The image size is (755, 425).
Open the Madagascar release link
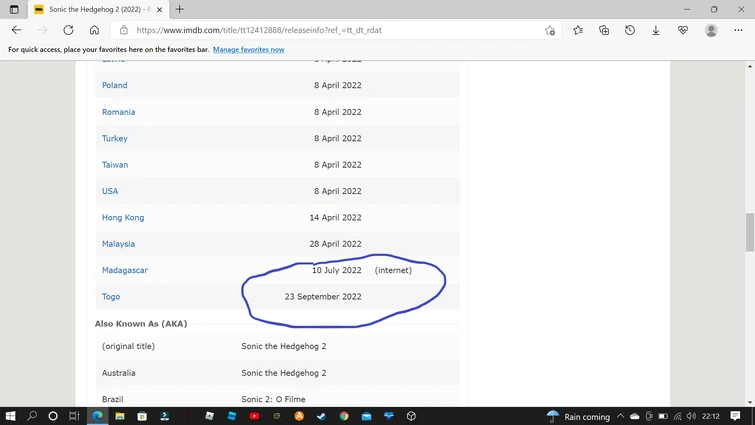coord(125,270)
